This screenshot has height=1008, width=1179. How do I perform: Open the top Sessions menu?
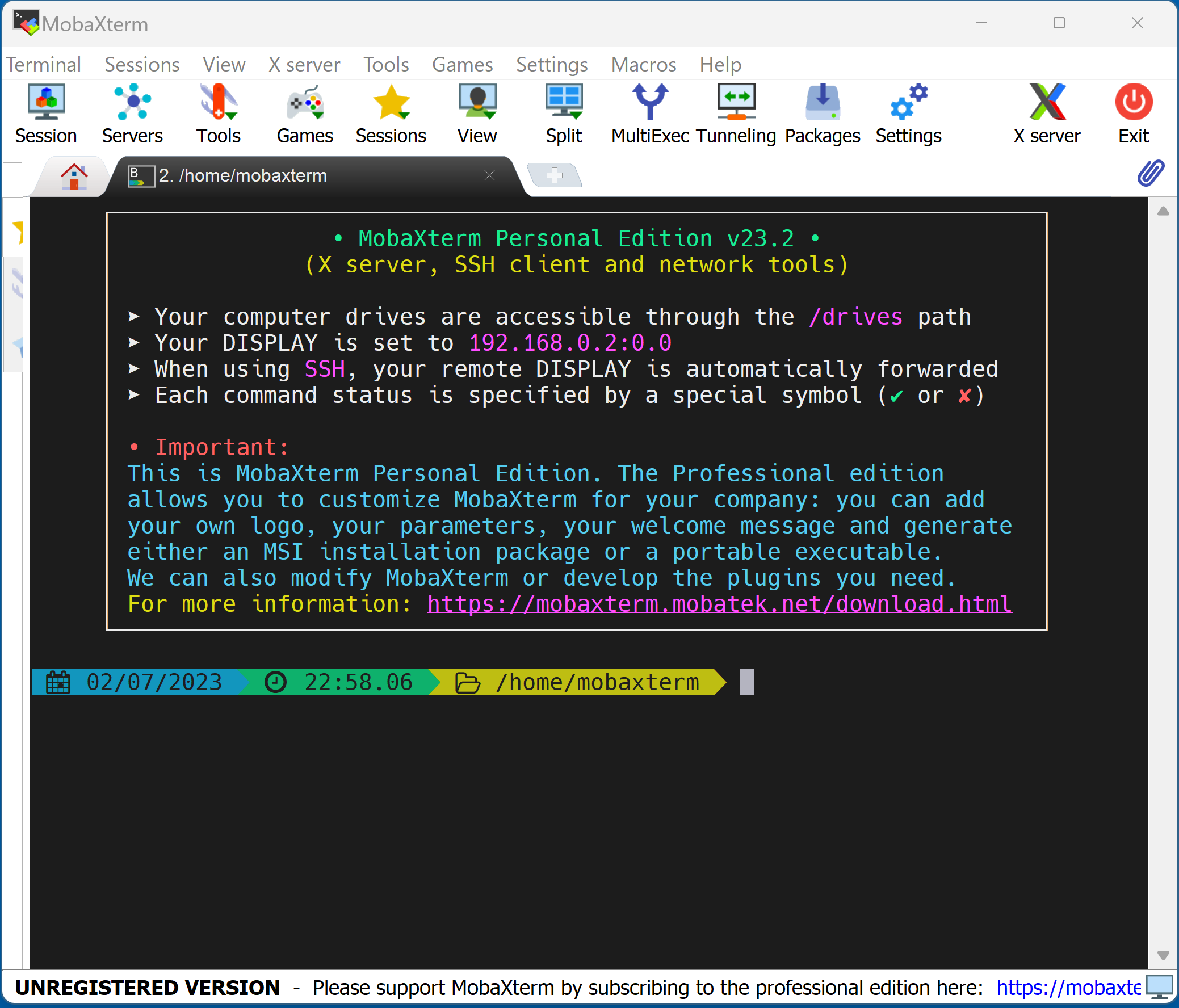[142, 65]
